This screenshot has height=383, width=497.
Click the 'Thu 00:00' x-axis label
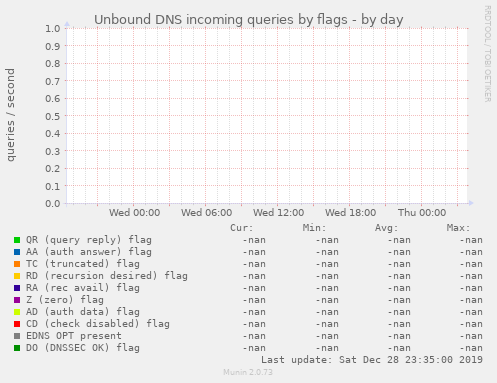pyautogui.click(x=422, y=213)
